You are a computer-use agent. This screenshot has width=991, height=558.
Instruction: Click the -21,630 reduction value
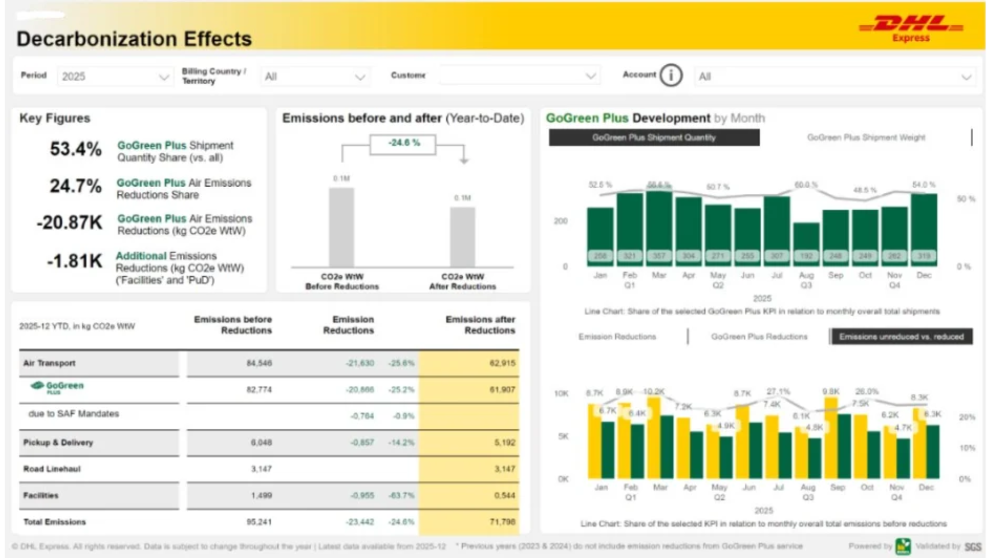click(x=360, y=363)
